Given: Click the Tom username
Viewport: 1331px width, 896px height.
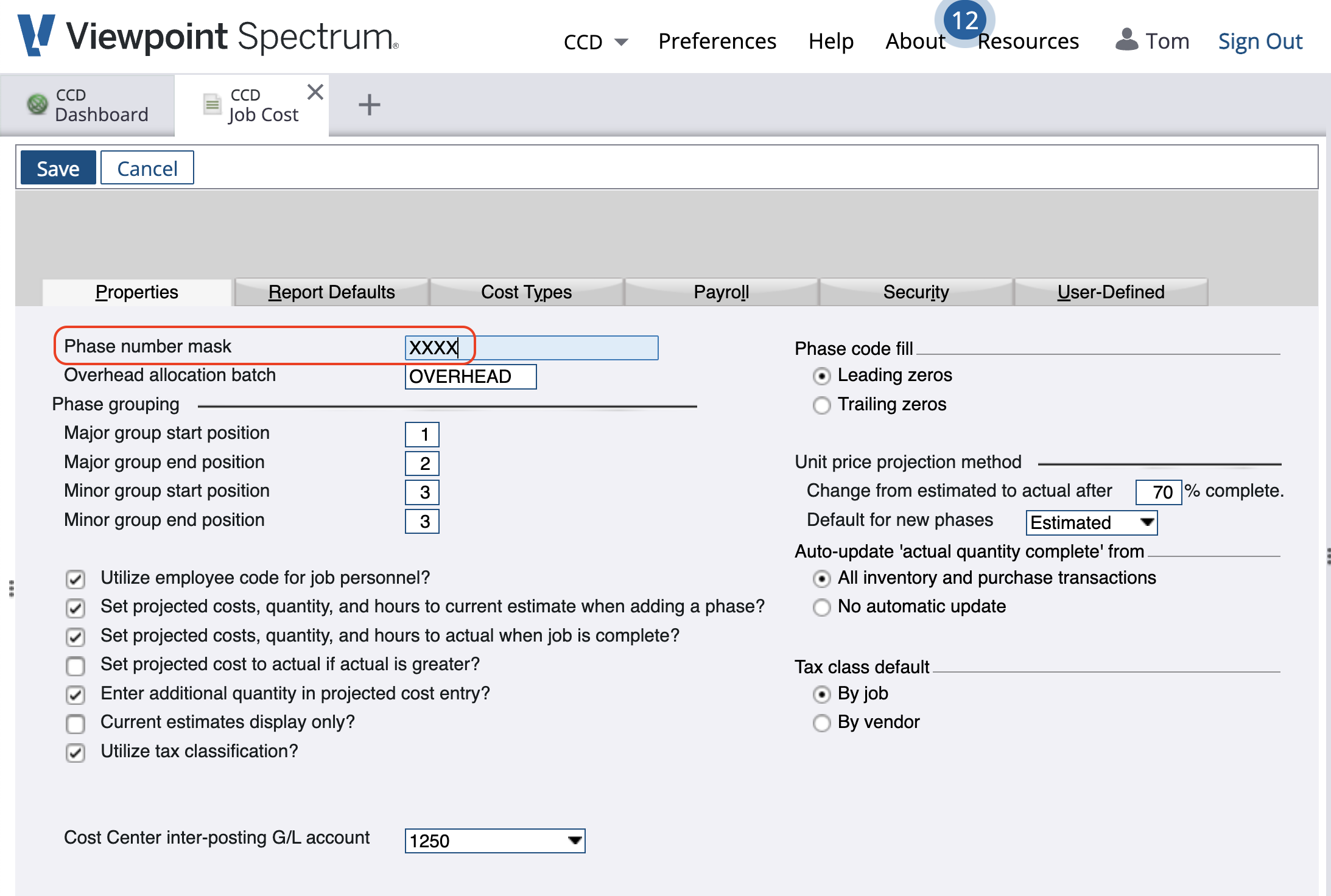Looking at the screenshot, I should point(1167,41).
